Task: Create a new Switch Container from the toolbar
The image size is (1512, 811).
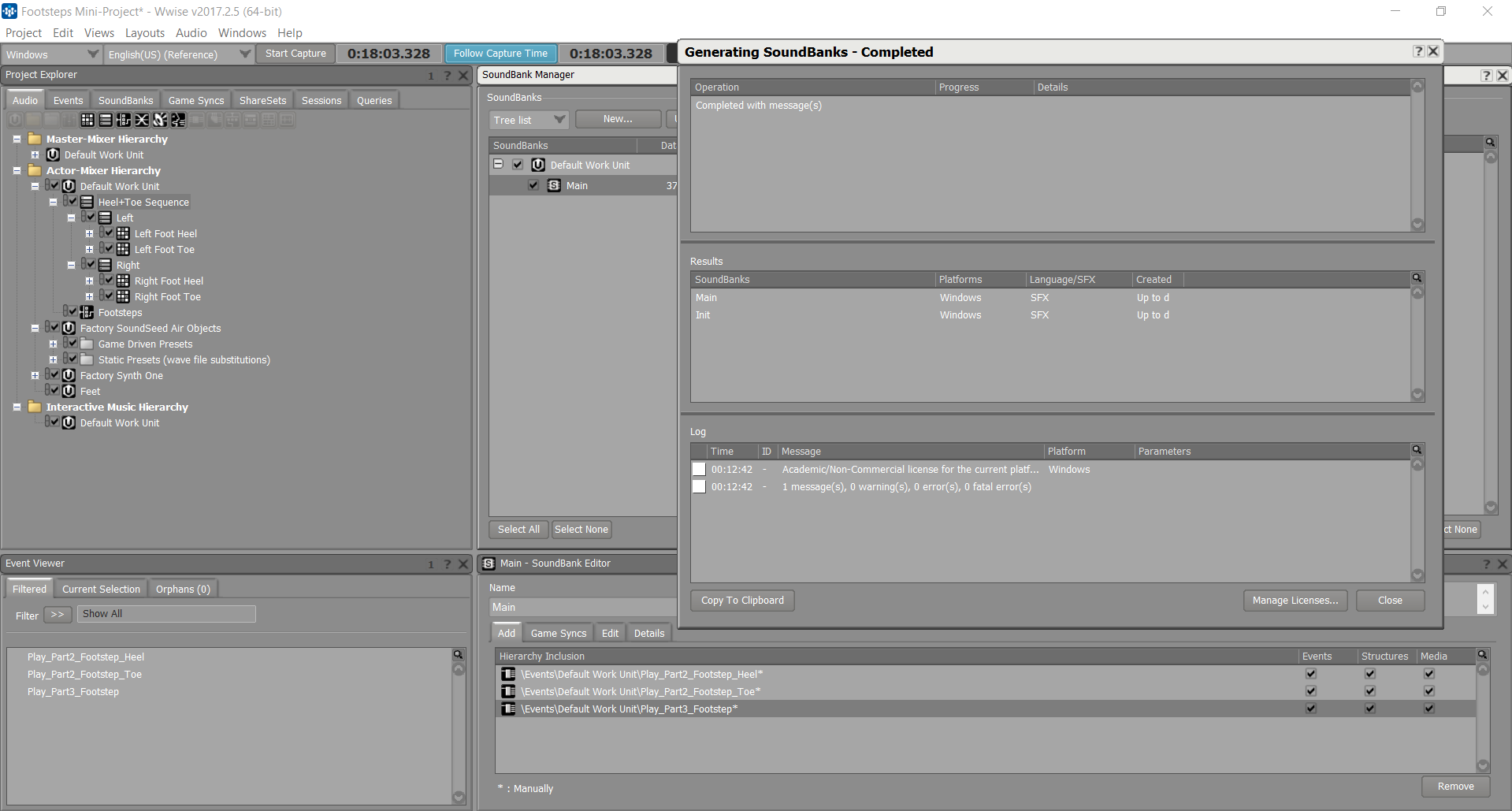Action: pos(124,120)
